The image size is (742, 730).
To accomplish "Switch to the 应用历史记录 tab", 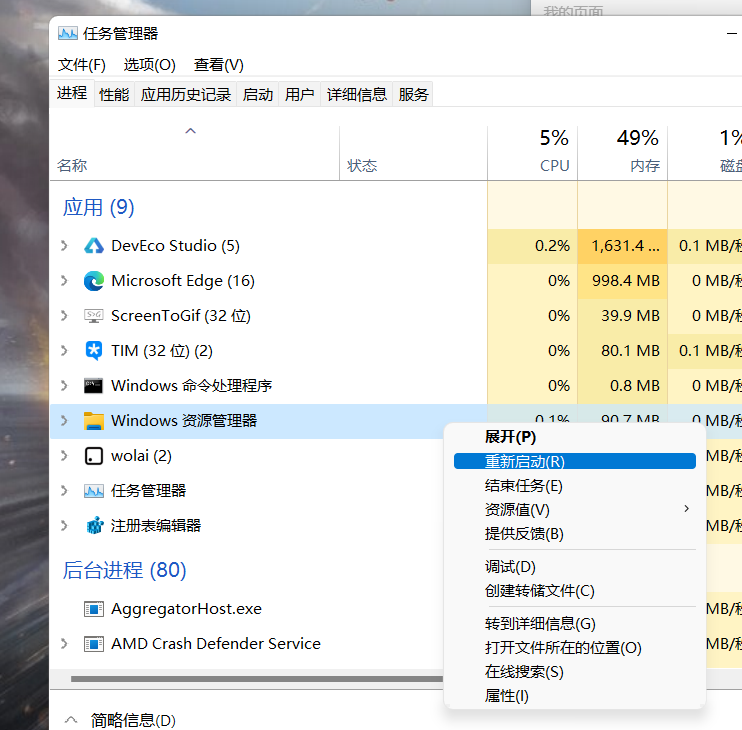I will tap(186, 94).
